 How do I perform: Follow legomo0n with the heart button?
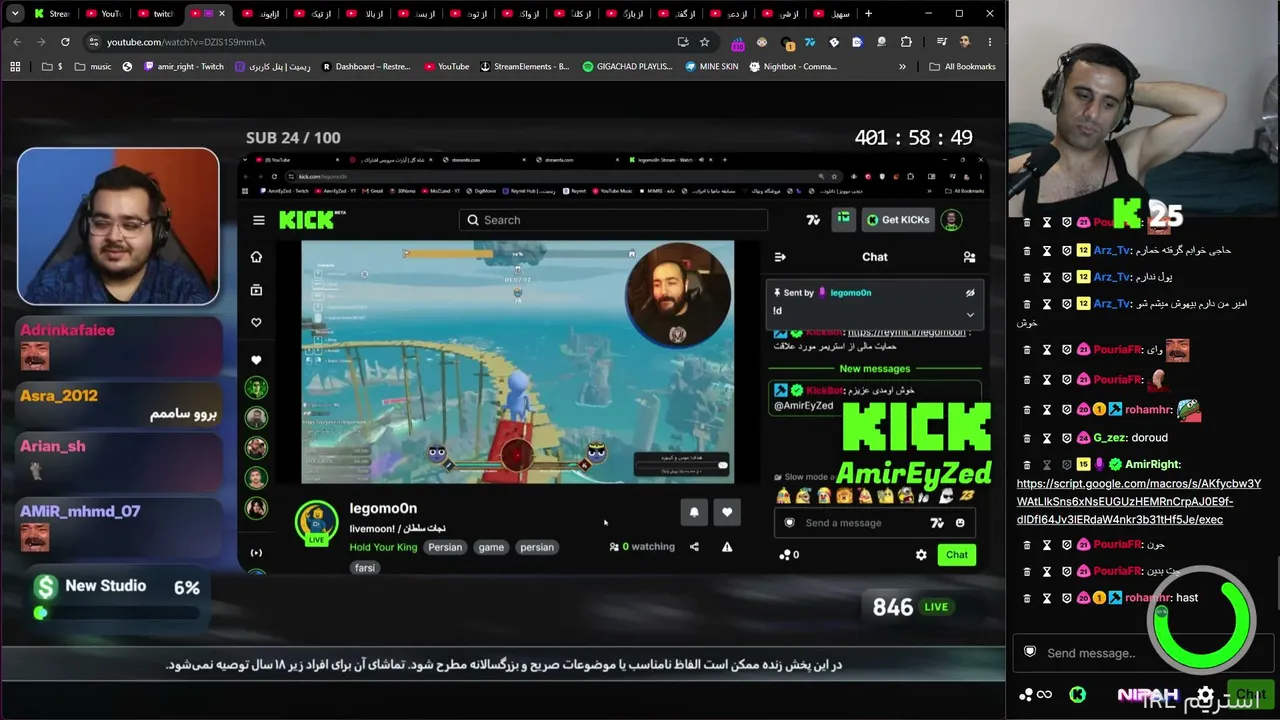[727, 512]
